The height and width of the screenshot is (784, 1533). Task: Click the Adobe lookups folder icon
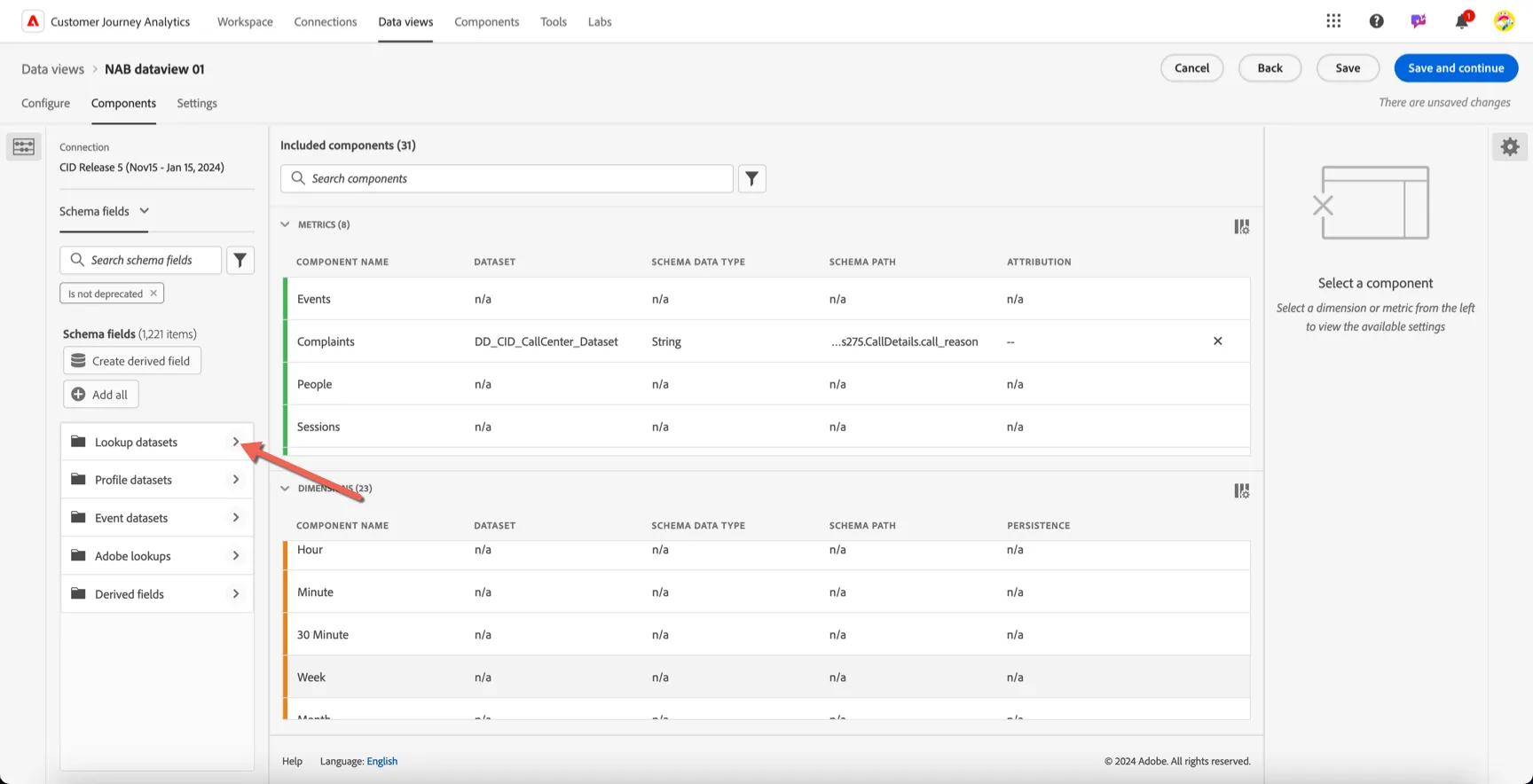[78, 555]
